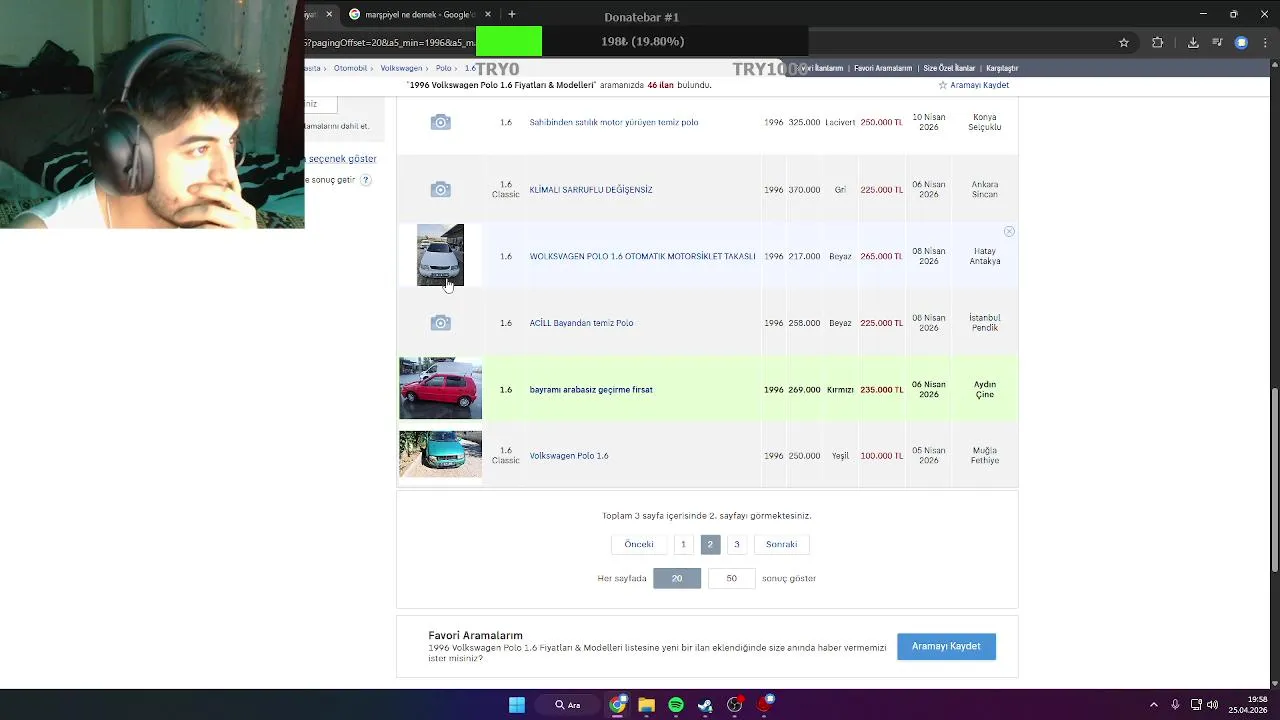
Task: Open the network icon in system tray
Action: coord(1196,705)
